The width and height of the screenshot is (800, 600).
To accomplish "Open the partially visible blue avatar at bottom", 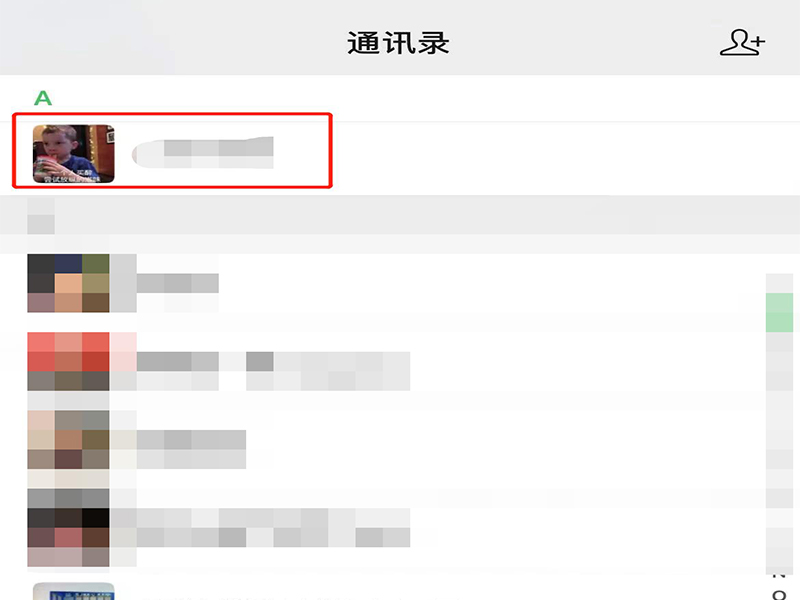I will (x=73, y=591).
